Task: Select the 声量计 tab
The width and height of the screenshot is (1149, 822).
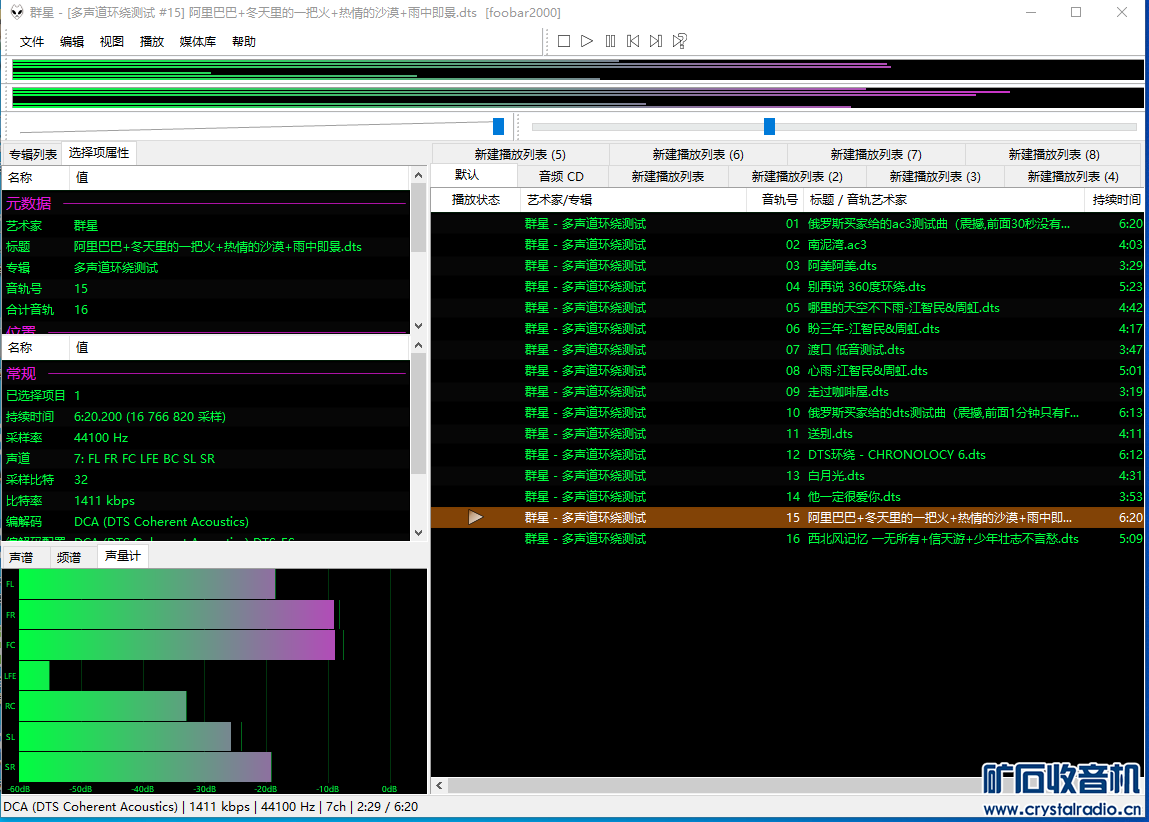Action: click(x=122, y=556)
